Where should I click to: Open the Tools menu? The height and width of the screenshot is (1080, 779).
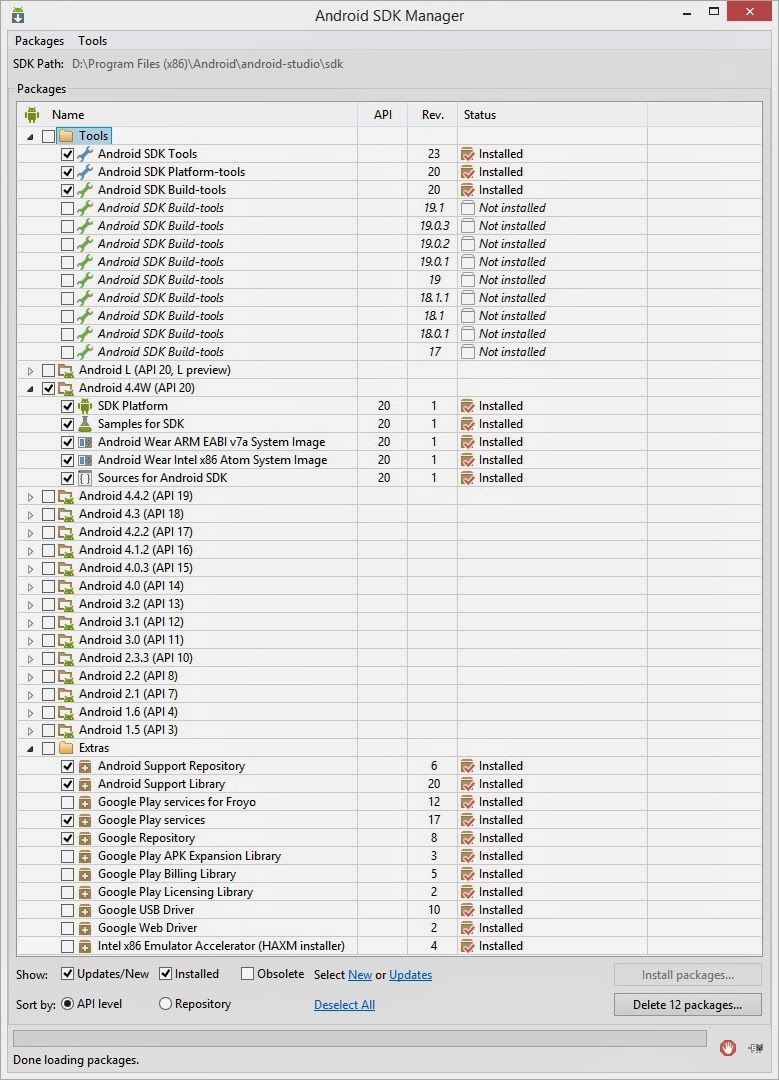[x=92, y=41]
